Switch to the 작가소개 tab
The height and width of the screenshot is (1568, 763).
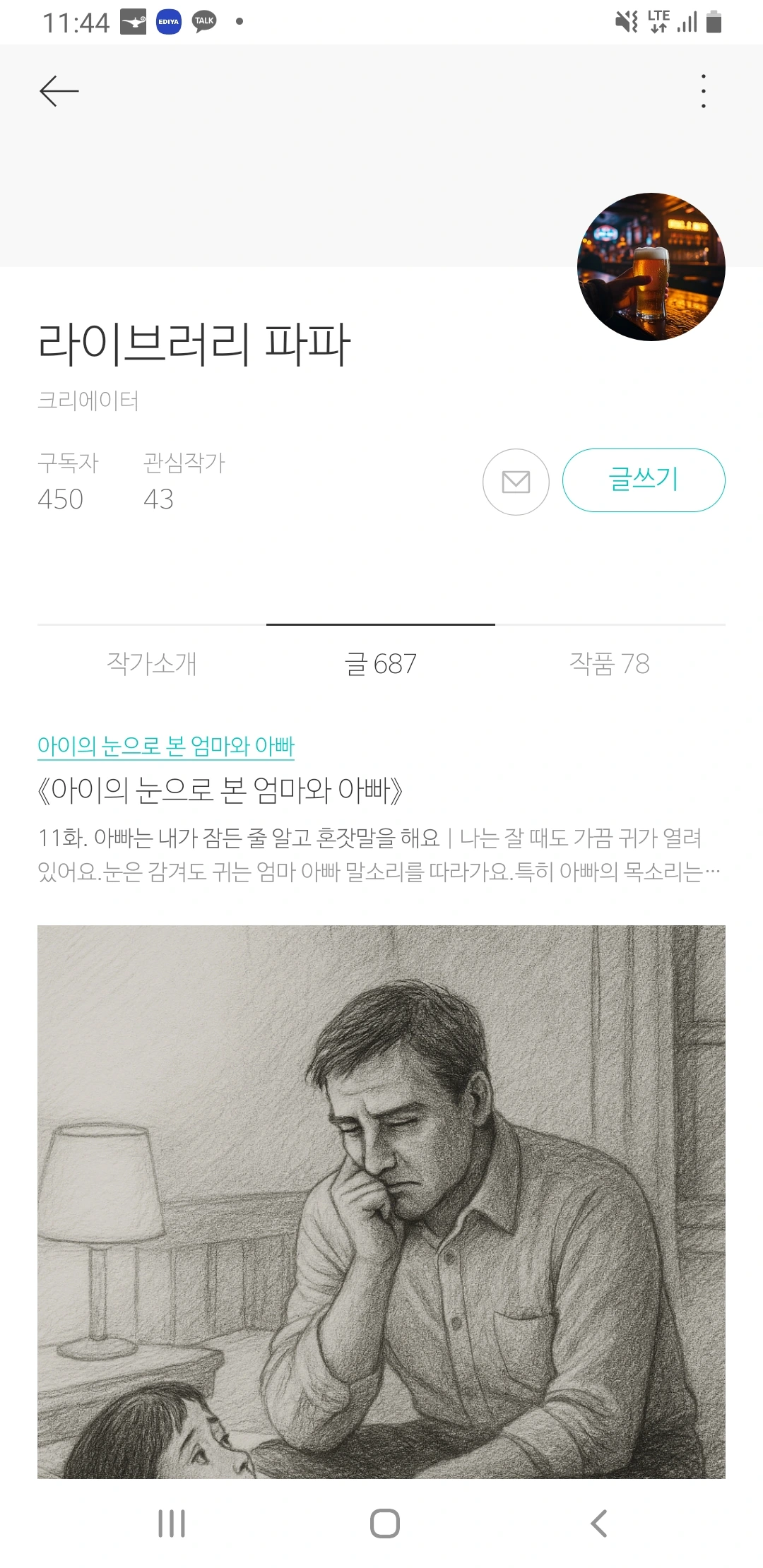pos(151,663)
